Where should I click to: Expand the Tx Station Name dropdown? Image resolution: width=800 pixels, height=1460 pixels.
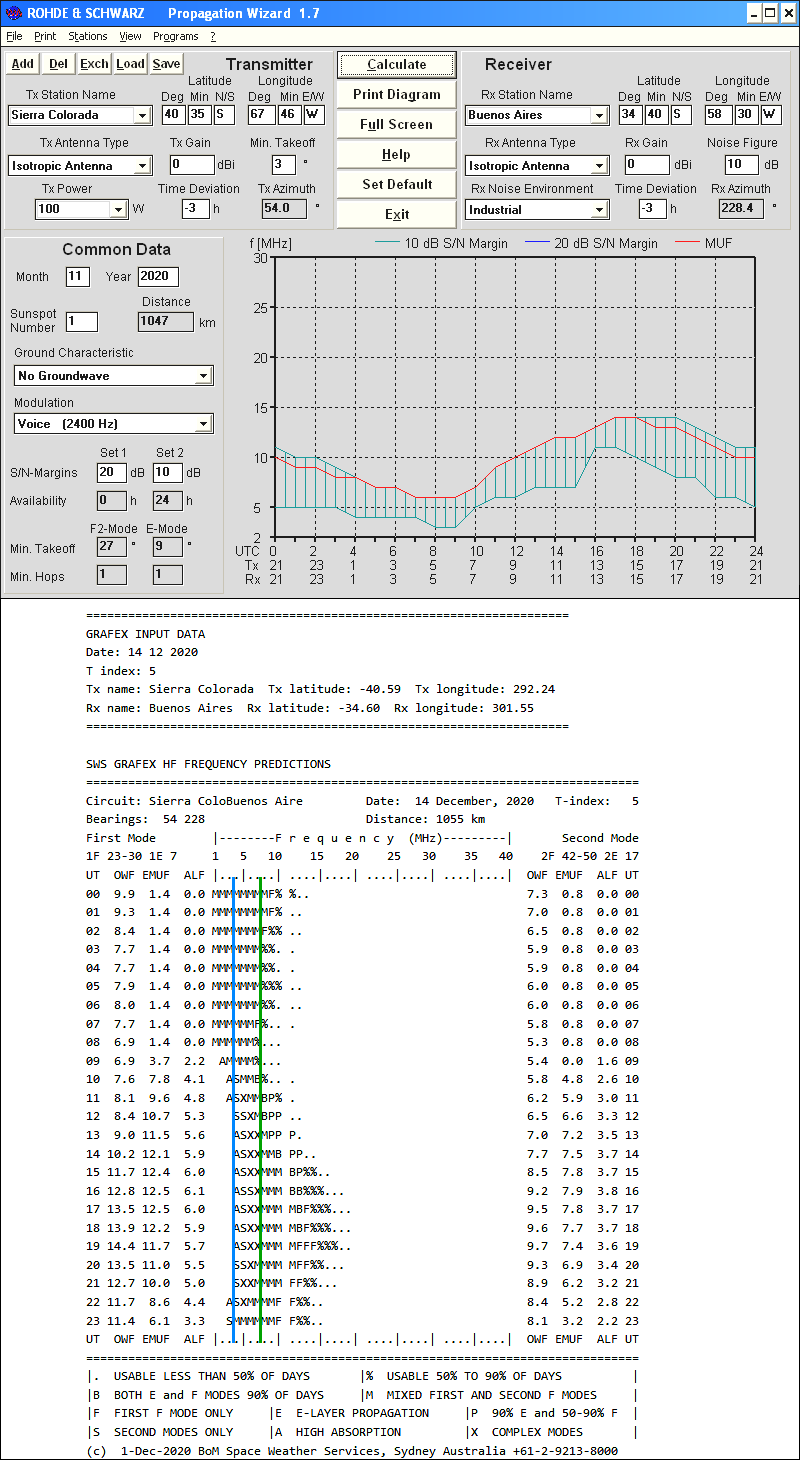(143, 115)
